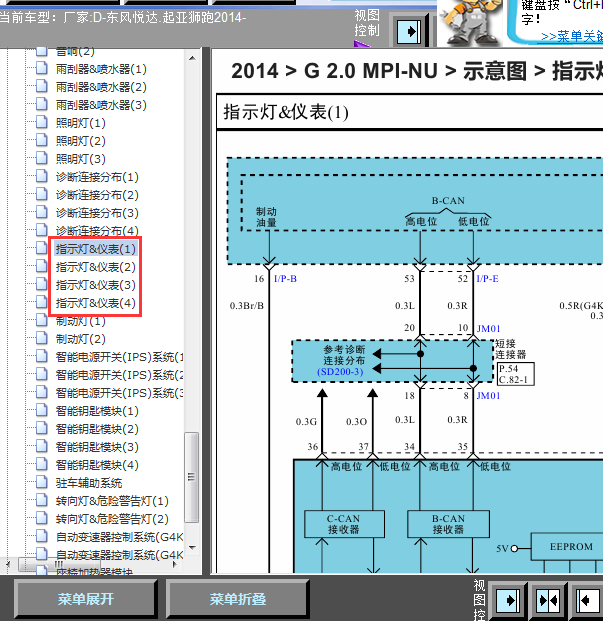This screenshot has height=621, width=603.
Task: Open 指示灯&仪表(2) diagram
Action: 95,267
